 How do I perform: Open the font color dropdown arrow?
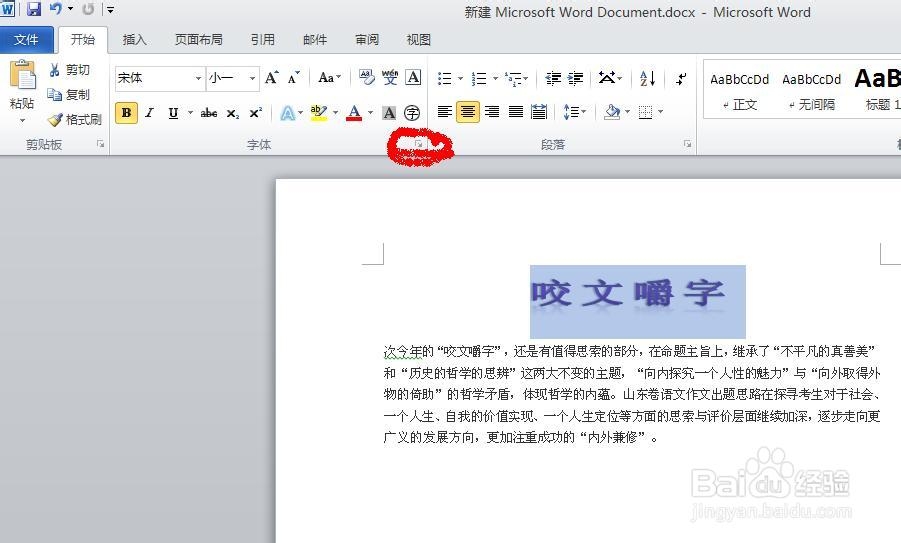click(371, 113)
